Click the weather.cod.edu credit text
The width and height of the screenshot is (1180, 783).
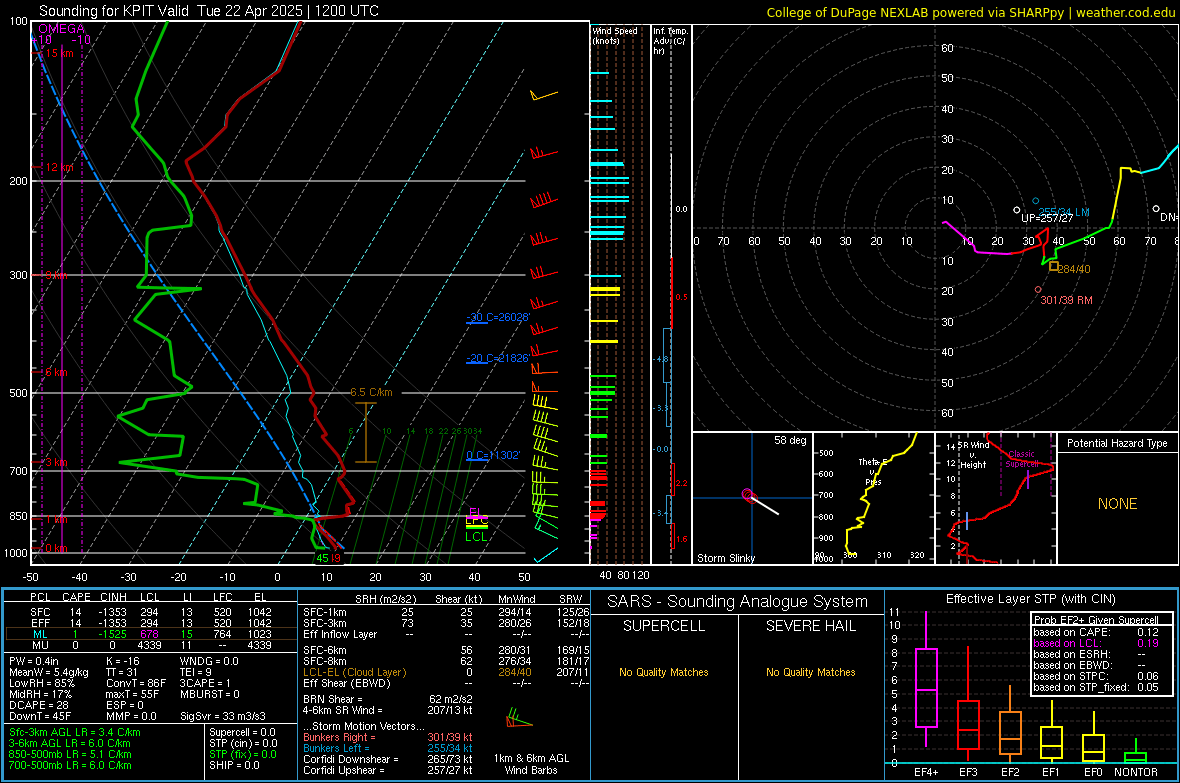[1125, 12]
